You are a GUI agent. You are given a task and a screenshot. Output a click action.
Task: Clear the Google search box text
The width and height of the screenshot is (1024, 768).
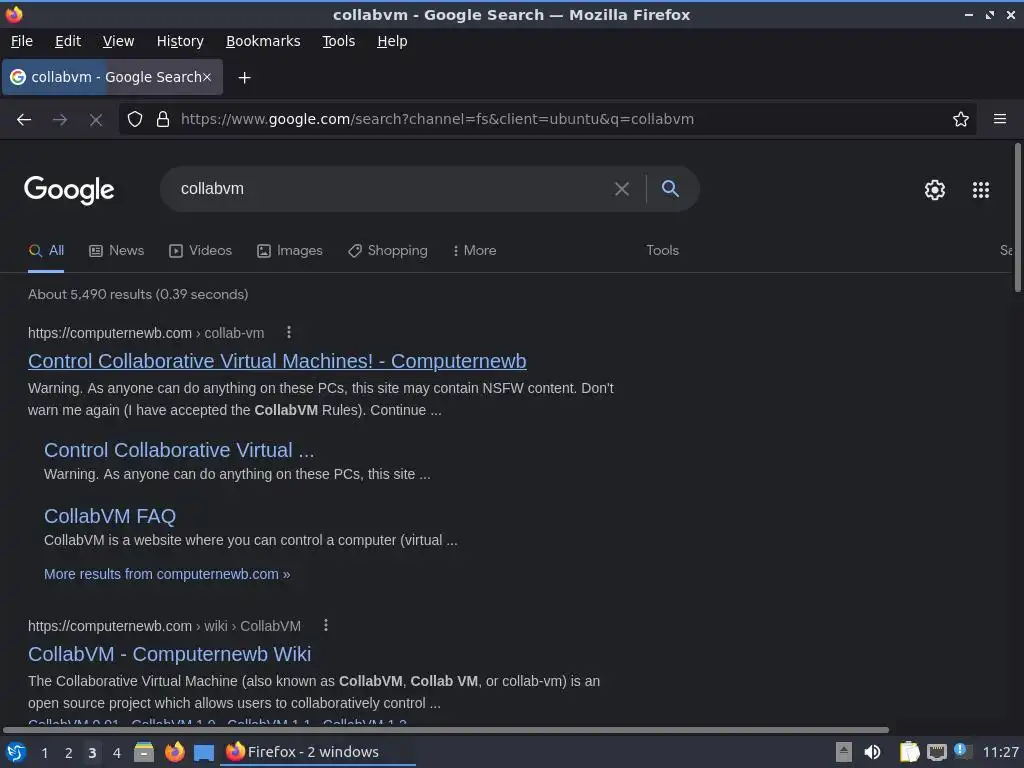(622, 189)
